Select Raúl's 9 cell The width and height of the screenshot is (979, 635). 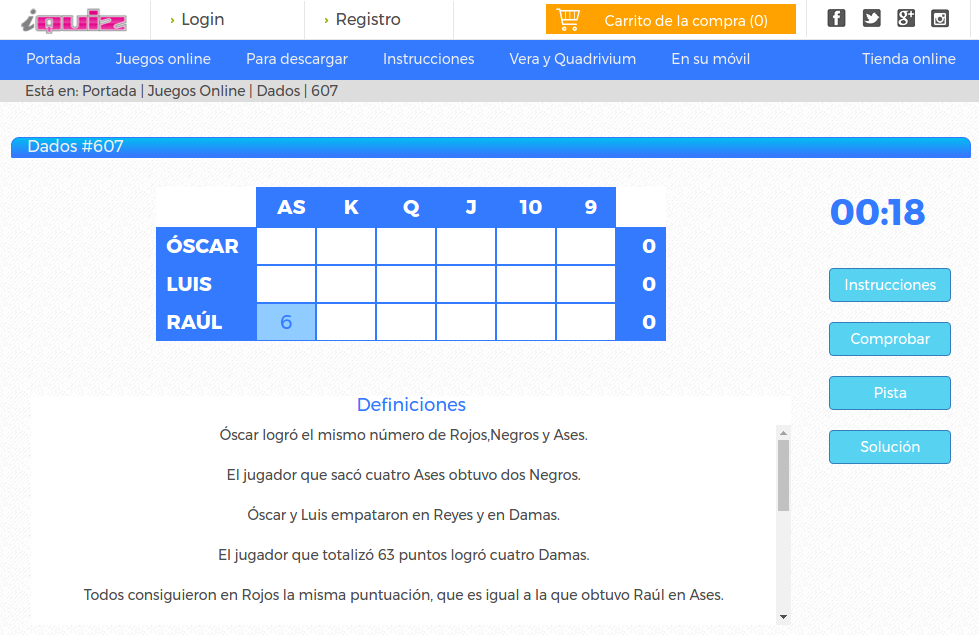(x=586, y=322)
